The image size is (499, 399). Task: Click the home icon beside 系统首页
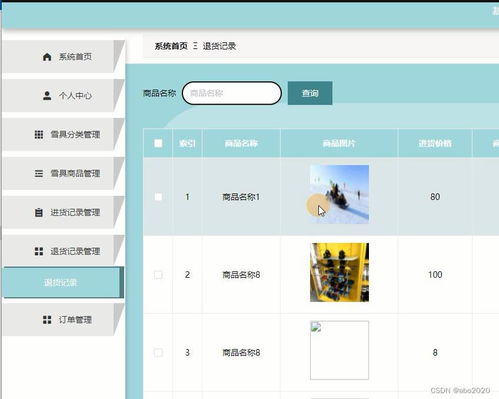coord(47,57)
